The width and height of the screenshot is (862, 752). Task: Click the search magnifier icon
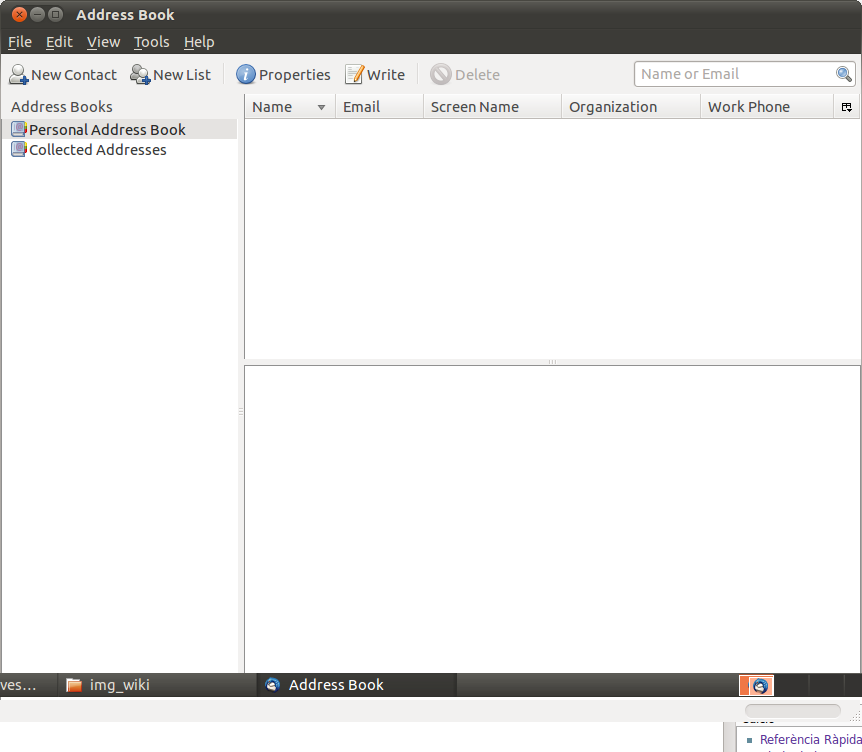pos(844,74)
